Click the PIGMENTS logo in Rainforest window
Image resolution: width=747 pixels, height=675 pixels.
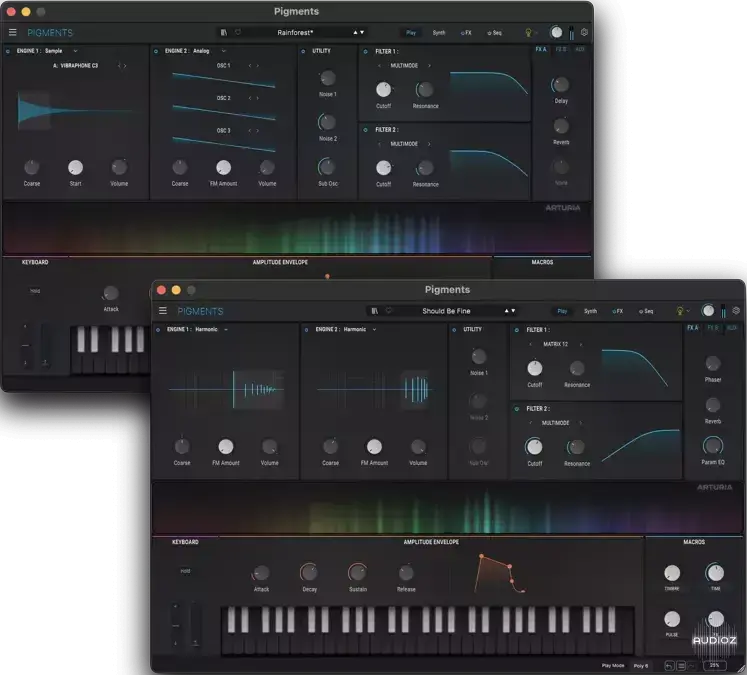(x=50, y=32)
